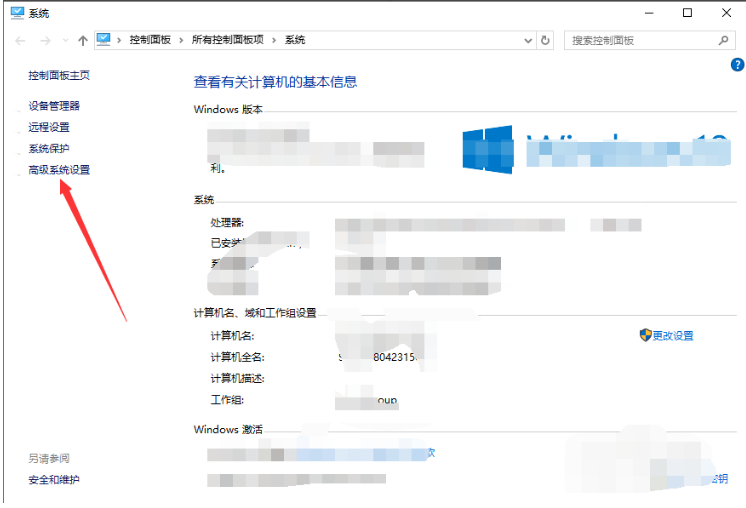This screenshot has width=746, height=508.
Task: Click the Forward navigation arrow
Action: (x=45, y=41)
